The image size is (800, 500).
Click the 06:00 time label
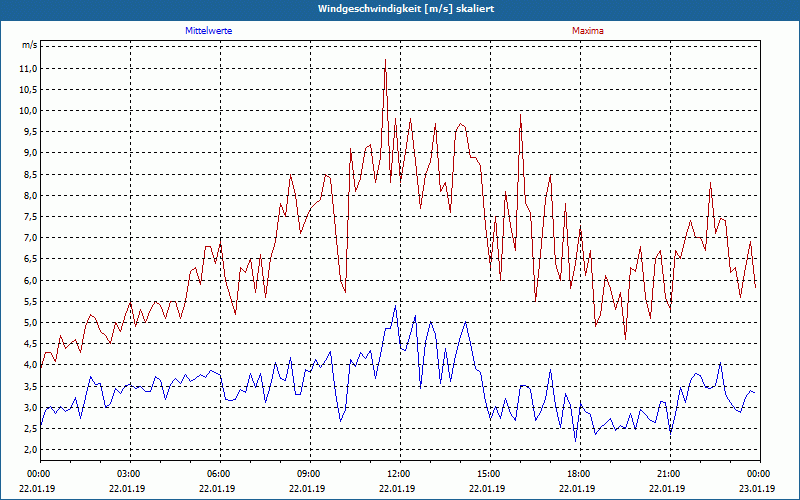click(217, 474)
